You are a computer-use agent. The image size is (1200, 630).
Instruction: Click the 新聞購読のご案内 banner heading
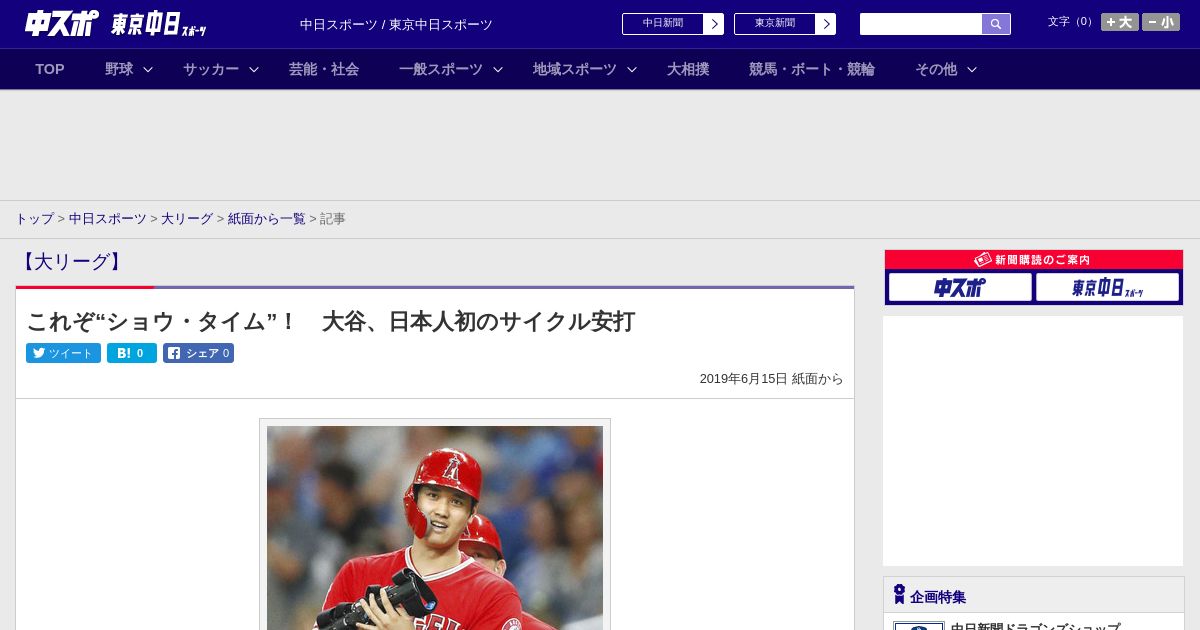coord(1034,259)
